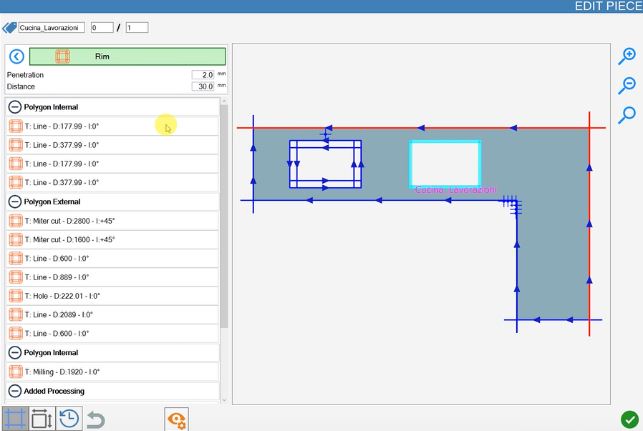Image resolution: width=643 pixels, height=431 pixels.
Task: Select 'T: Hole - D:222.01' row text
Action: 62,296
